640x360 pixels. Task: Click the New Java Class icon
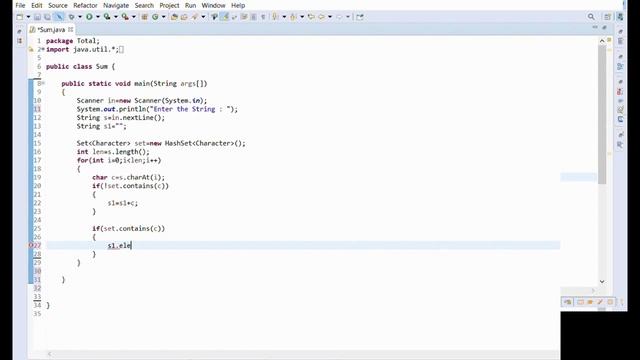pyautogui.click(x=155, y=17)
